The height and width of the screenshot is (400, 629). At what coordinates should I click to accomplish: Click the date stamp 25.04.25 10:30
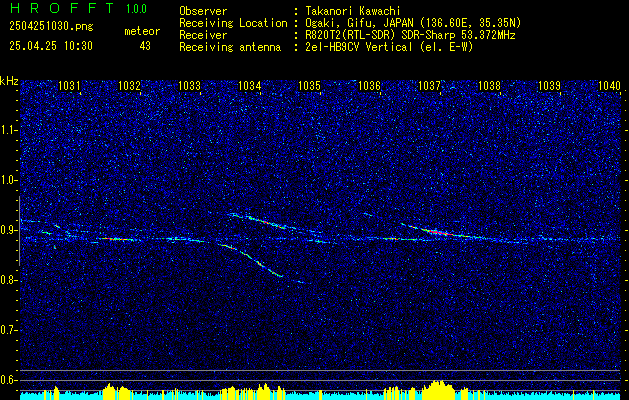(x=51, y=46)
